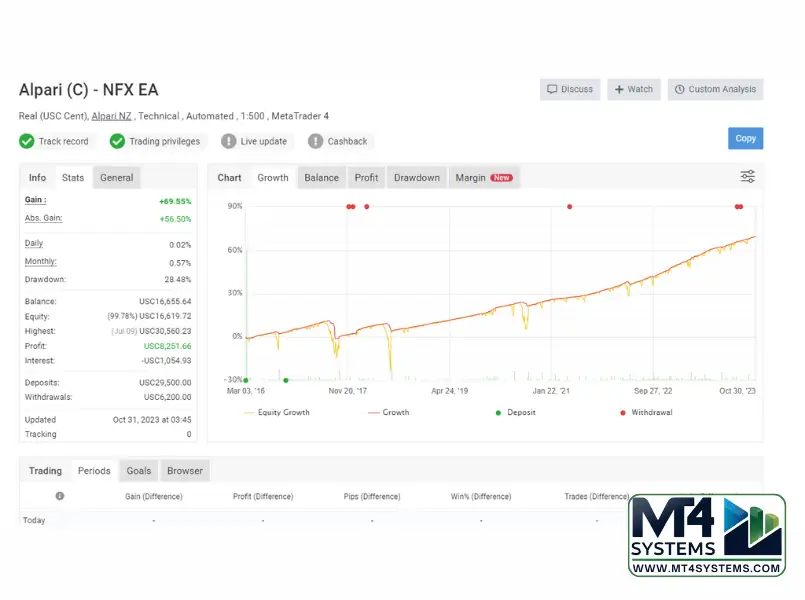Click the Live update status icon
Viewport: 805px width, 600px height.
point(229,141)
